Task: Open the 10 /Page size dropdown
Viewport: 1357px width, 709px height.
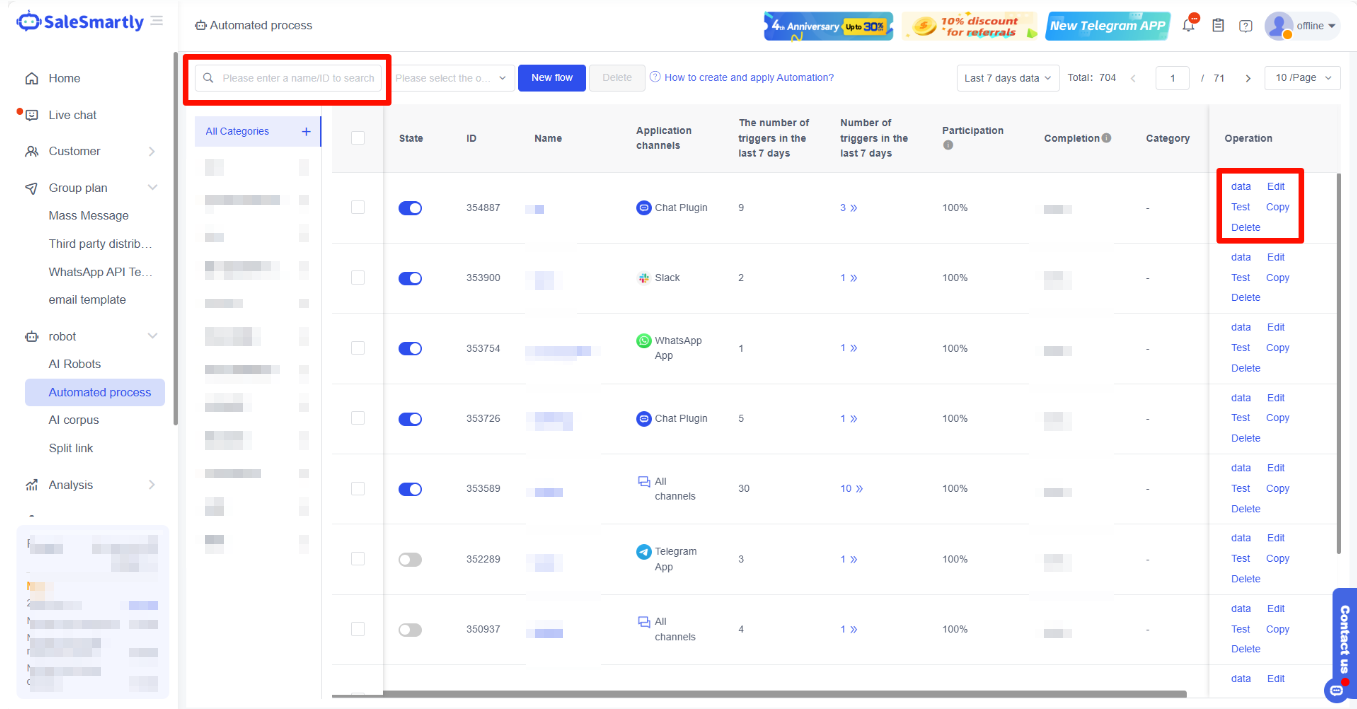Action: point(1301,78)
